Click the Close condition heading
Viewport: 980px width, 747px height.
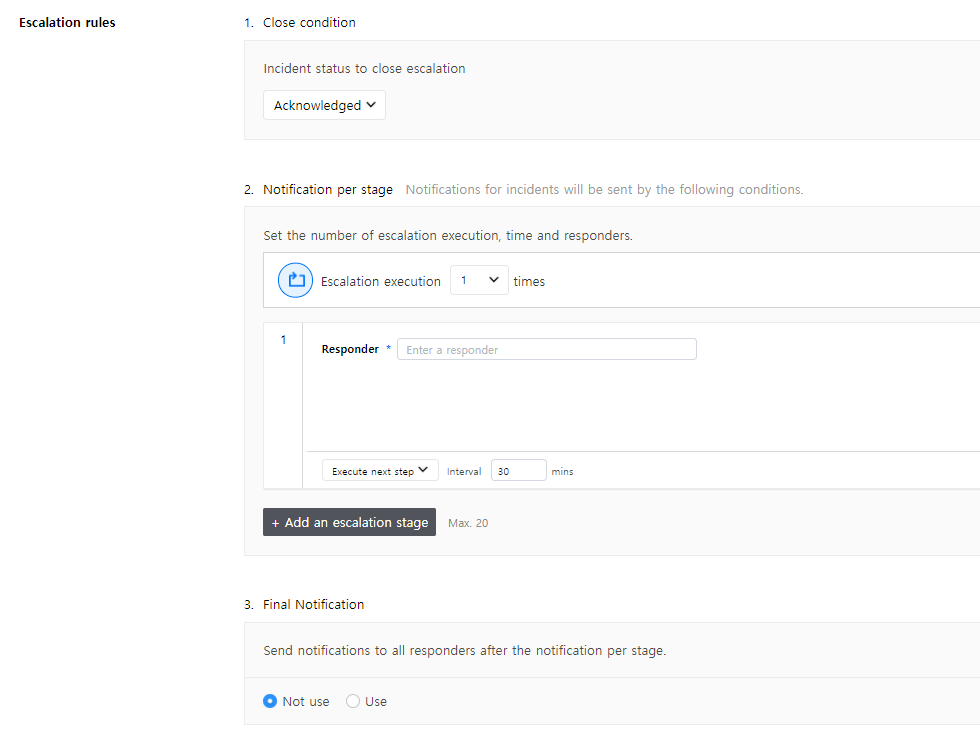pyautogui.click(x=309, y=22)
